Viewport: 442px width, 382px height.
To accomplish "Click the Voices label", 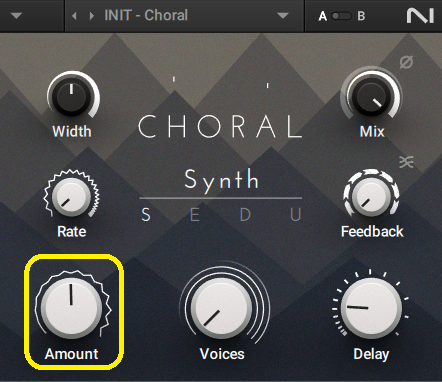I will [x=222, y=354].
